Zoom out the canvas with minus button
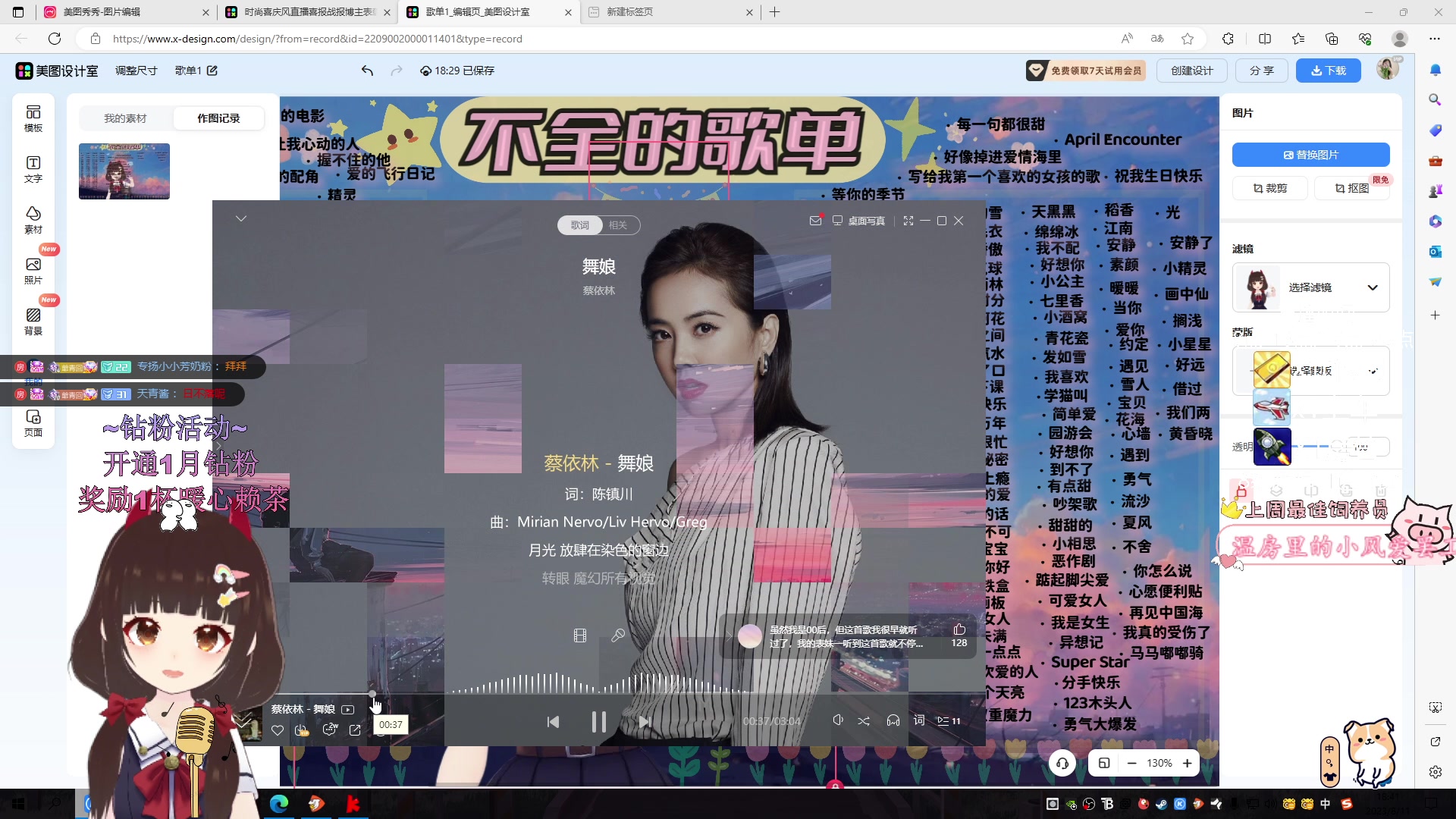Screen dimensions: 1456x819 [x=1131, y=763]
